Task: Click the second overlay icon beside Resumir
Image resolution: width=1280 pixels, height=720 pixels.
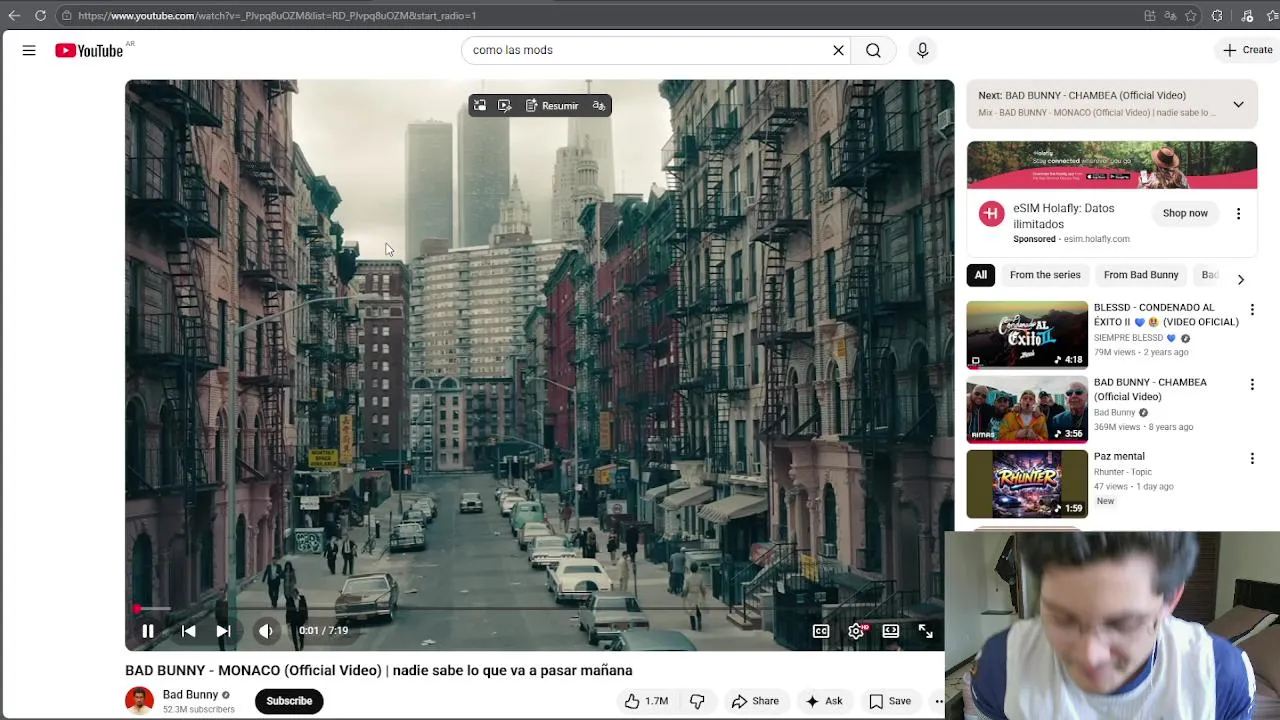Action: tap(505, 106)
